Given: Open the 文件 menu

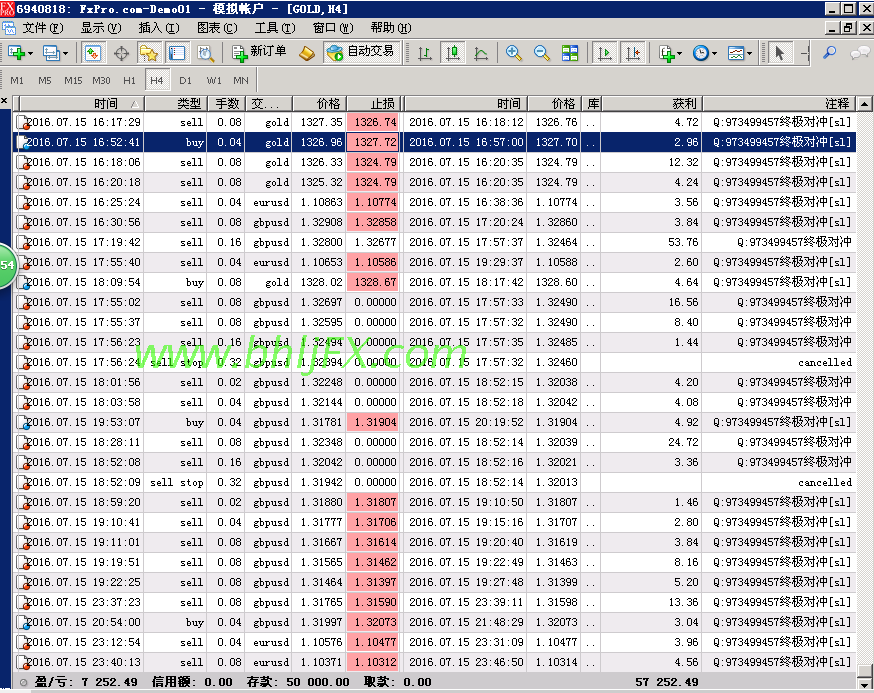Looking at the screenshot, I should (42, 28).
